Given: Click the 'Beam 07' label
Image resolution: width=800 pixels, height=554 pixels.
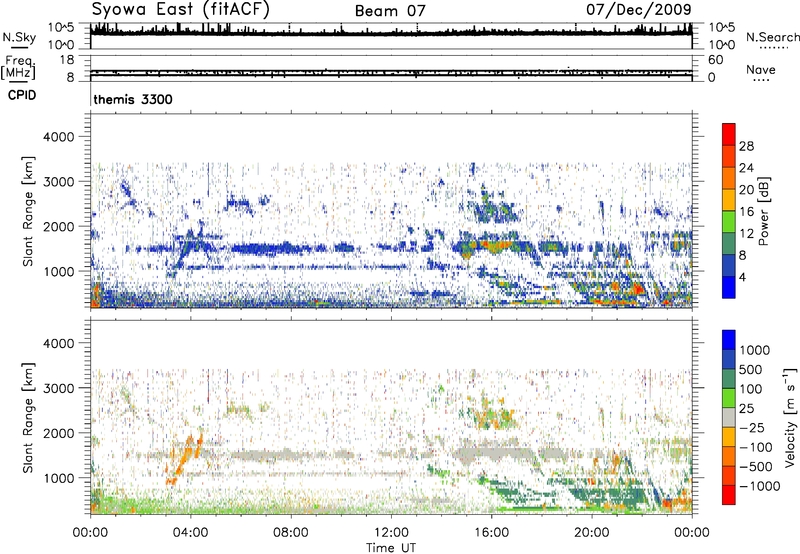Looking at the screenshot, I should 390,11.
